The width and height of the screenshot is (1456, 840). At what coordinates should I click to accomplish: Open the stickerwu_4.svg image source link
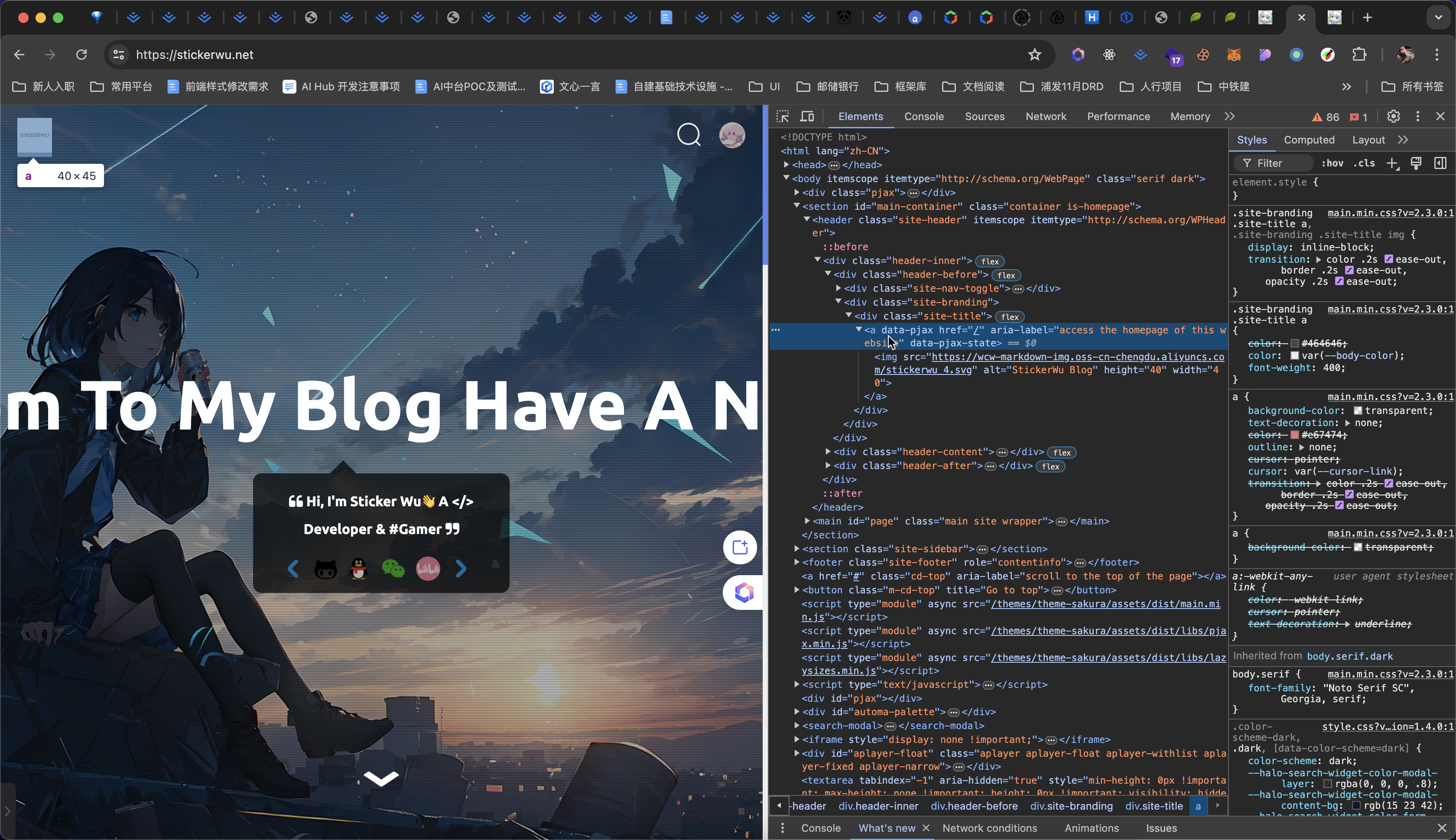pyautogui.click(x=1048, y=364)
